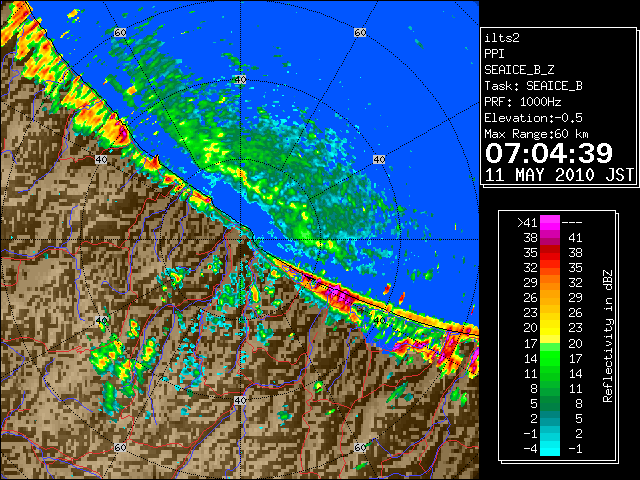640x480 pixels.
Task: Click the '41' label in legend's right column
Action: tap(575, 238)
